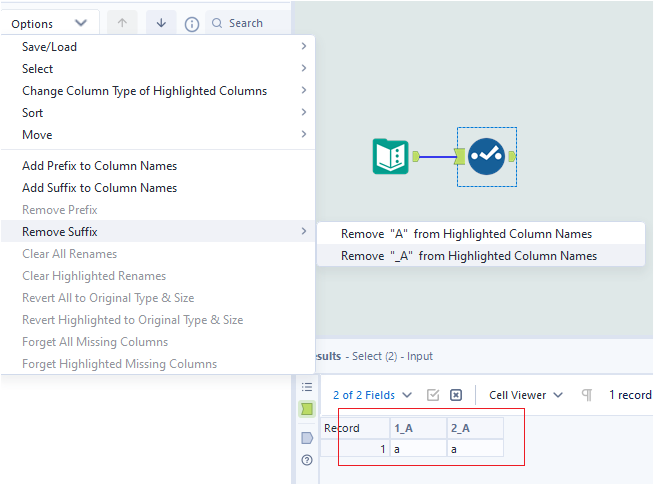
Task: Click the deselect all fields X icon
Action: 456,395
